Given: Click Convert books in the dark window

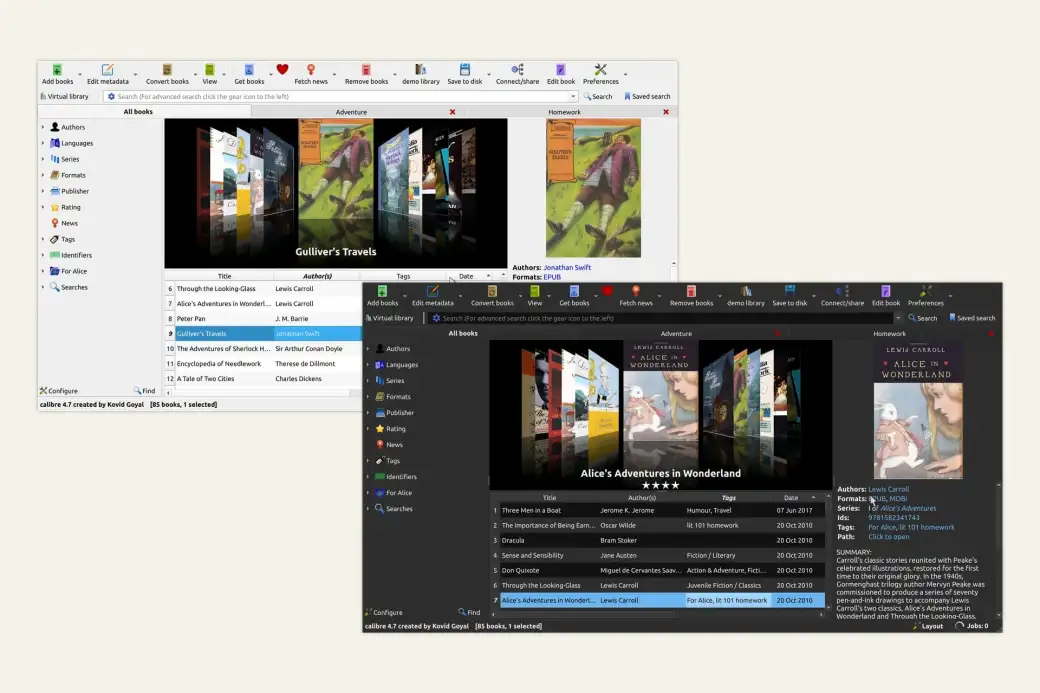Looking at the screenshot, I should click(x=492, y=296).
